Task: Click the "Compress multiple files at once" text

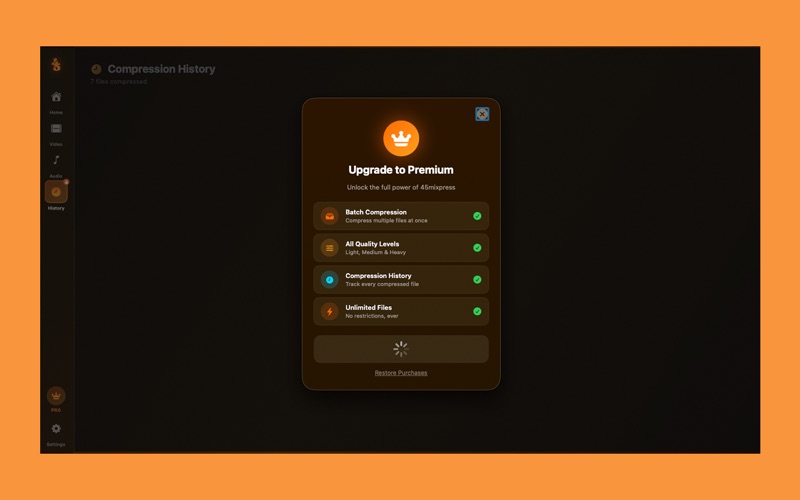Action: pos(386,220)
